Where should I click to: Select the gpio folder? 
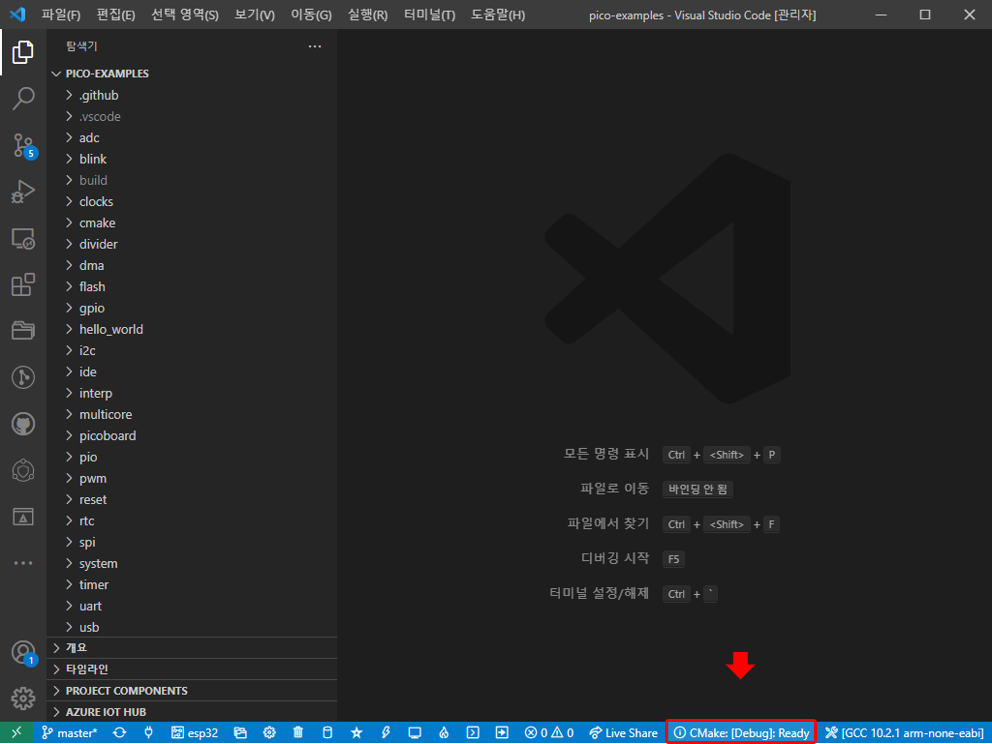point(192,308)
